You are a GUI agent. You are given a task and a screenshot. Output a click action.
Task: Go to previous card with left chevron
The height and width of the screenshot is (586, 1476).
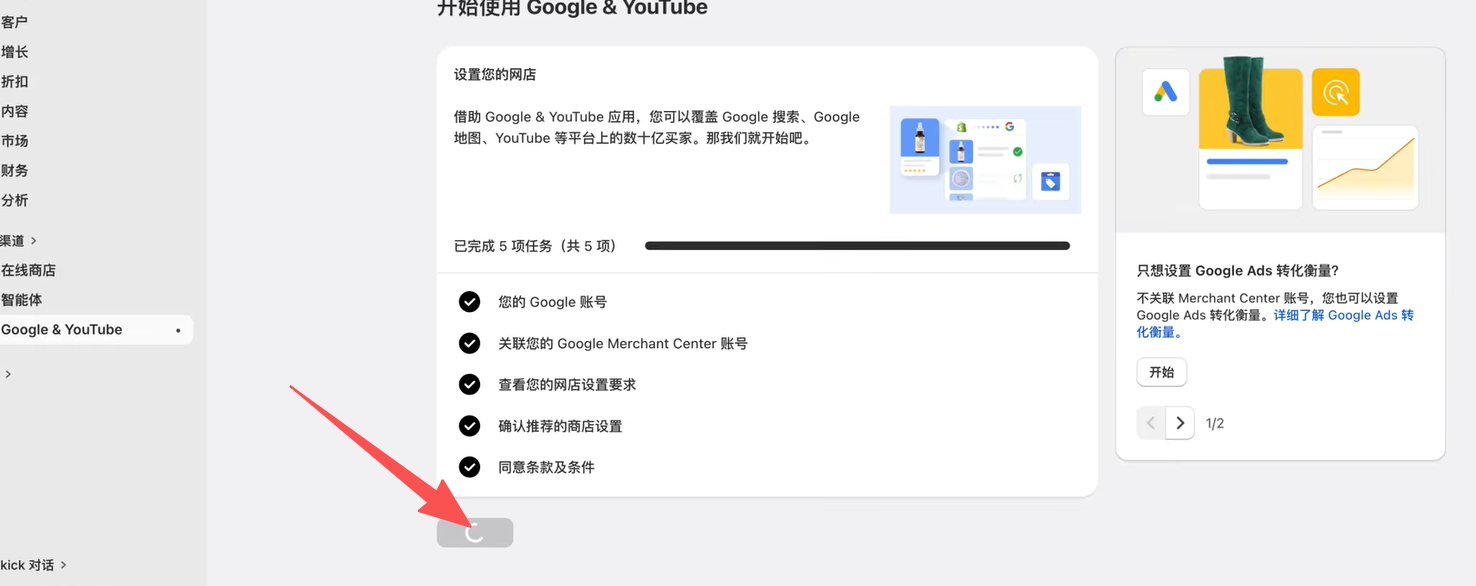click(1151, 423)
